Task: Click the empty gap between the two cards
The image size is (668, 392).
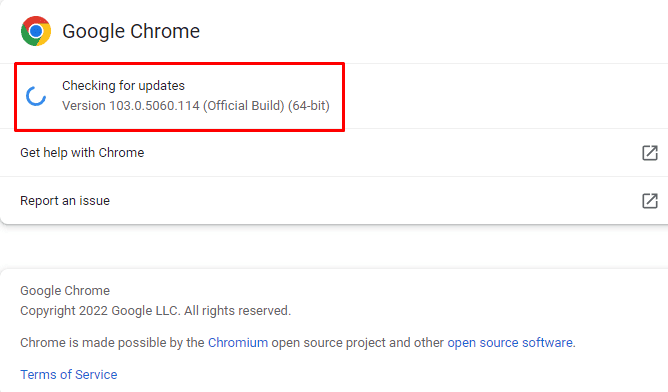Action: click(334, 247)
